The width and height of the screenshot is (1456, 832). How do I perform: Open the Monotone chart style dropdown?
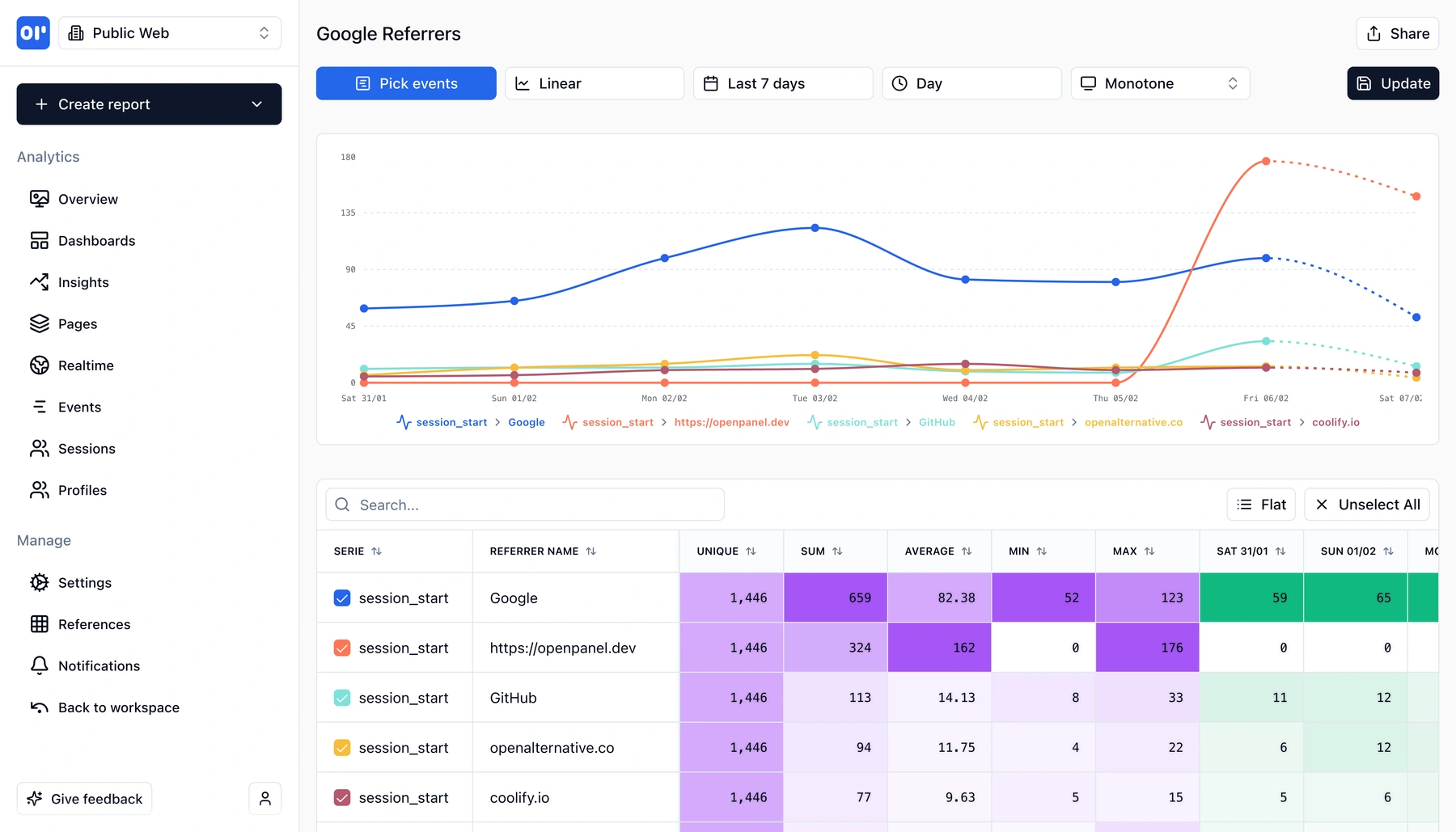tap(1160, 82)
